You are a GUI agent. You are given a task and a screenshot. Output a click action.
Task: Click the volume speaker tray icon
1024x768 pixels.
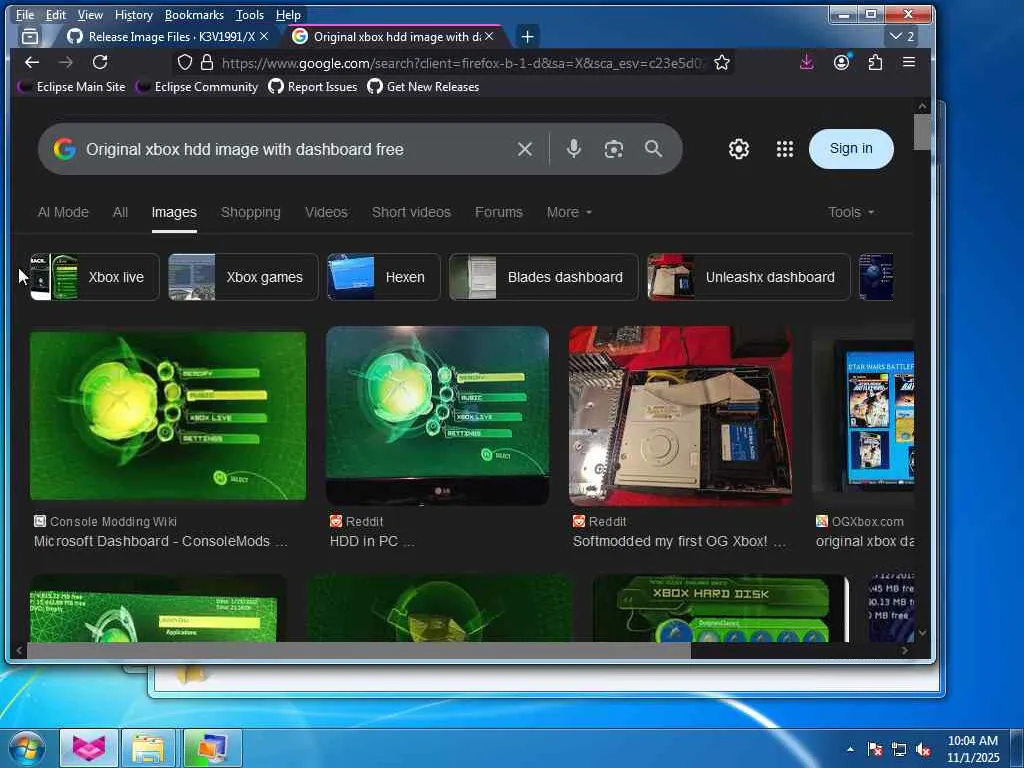[x=923, y=749]
